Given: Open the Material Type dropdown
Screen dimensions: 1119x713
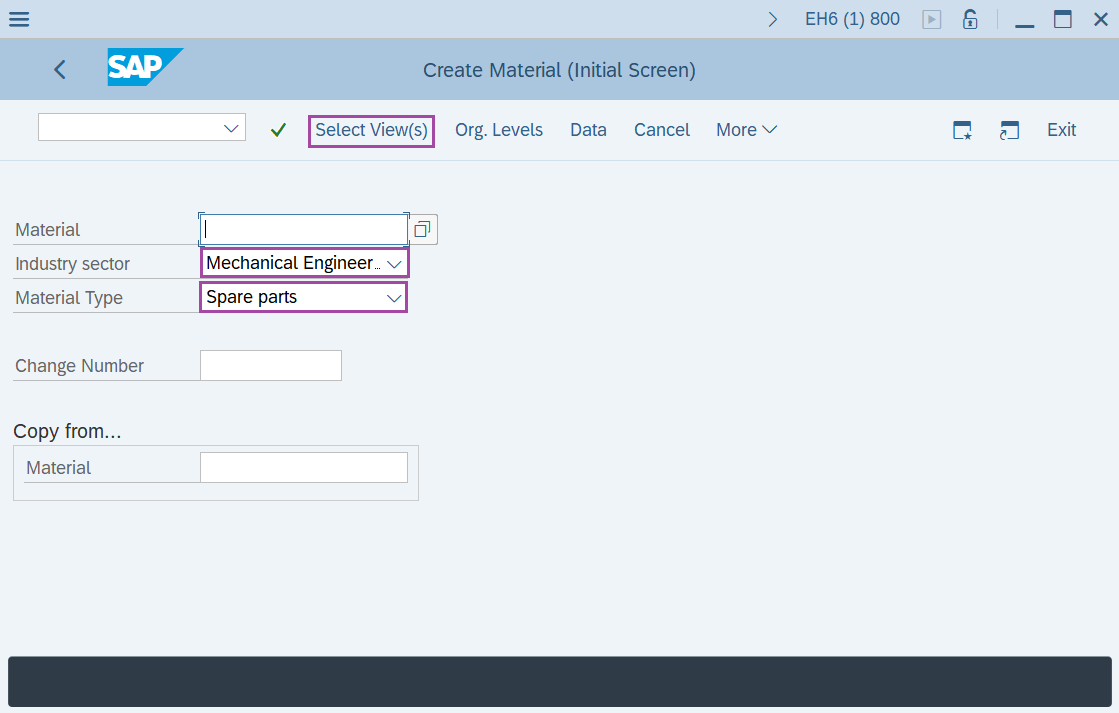Looking at the screenshot, I should click(x=394, y=296).
